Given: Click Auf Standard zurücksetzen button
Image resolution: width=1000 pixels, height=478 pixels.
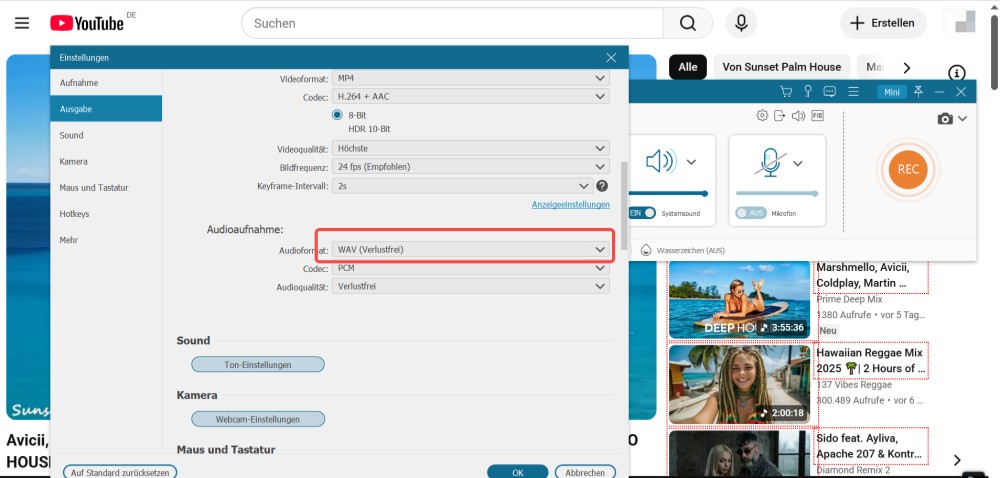Looking at the screenshot, I should tap(120, 472).
